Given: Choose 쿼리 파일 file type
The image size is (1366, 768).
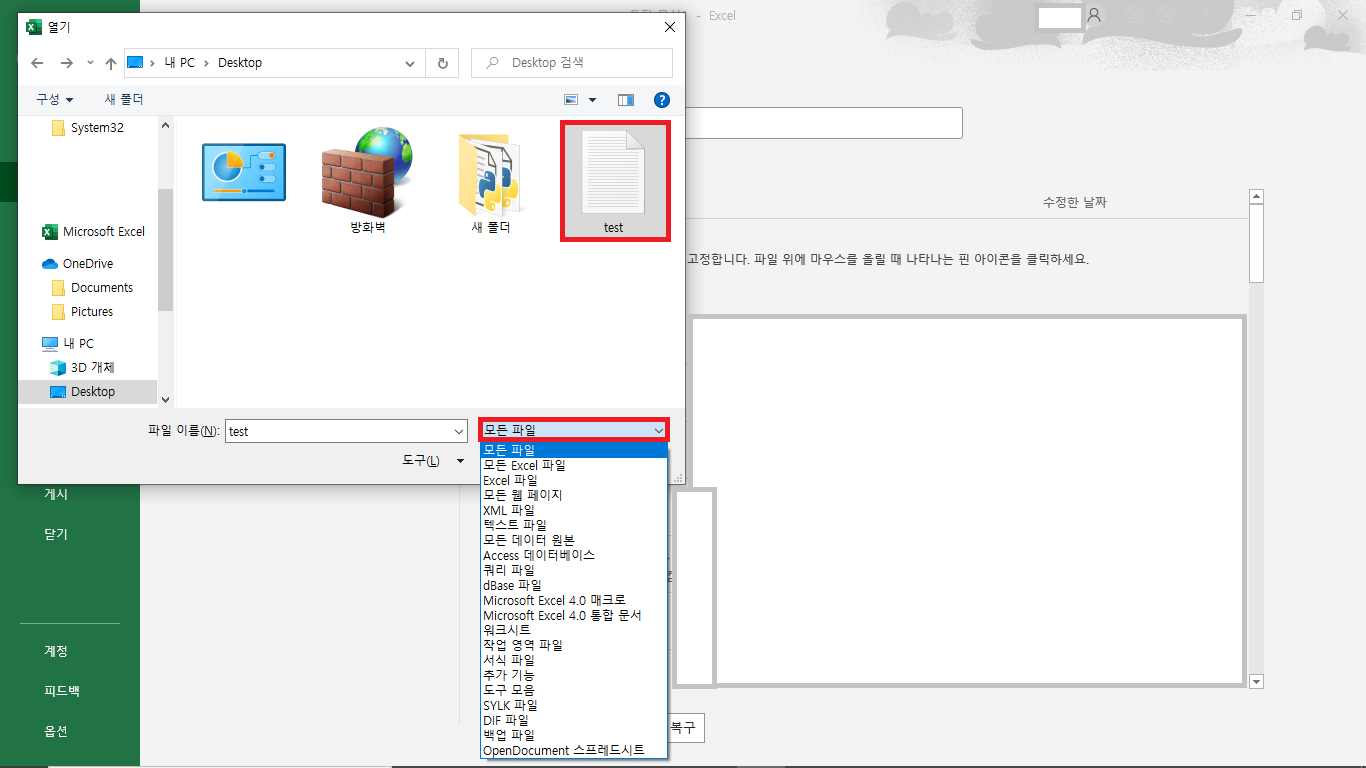Looking at the screenshot, I should click(573, 570).
